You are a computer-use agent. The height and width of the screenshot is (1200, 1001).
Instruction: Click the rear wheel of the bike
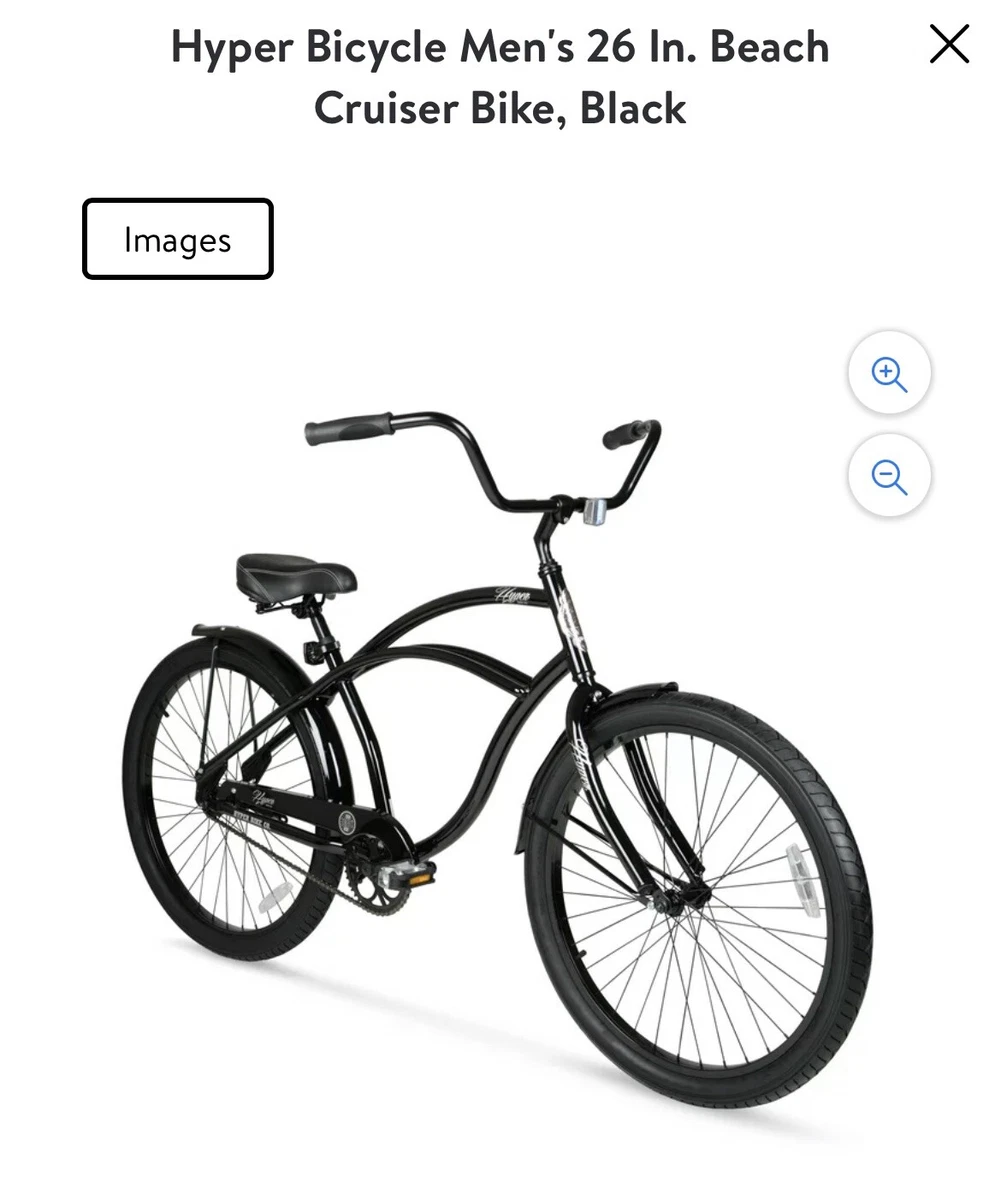232,798
